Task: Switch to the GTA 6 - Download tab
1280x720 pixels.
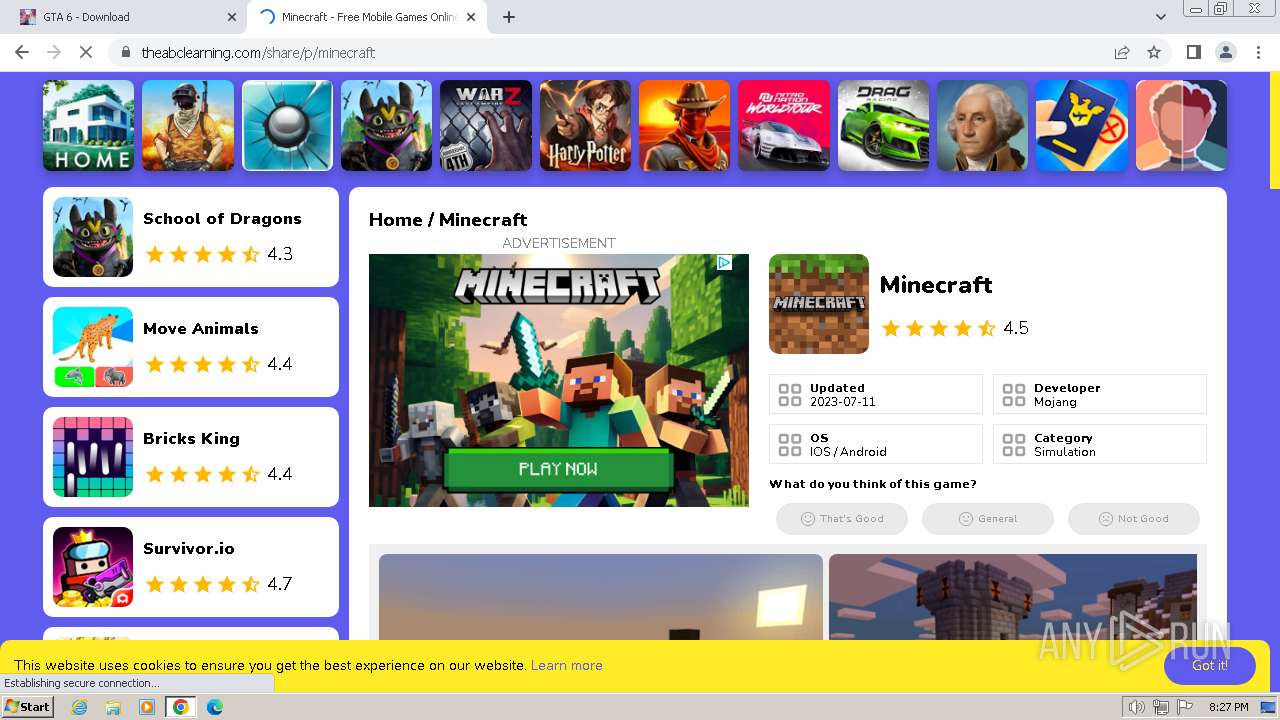Action: 125,17
